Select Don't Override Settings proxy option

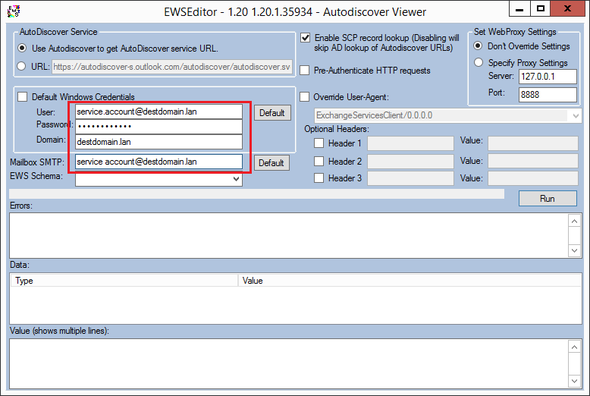pyautogui.click(x=478, y=46)
